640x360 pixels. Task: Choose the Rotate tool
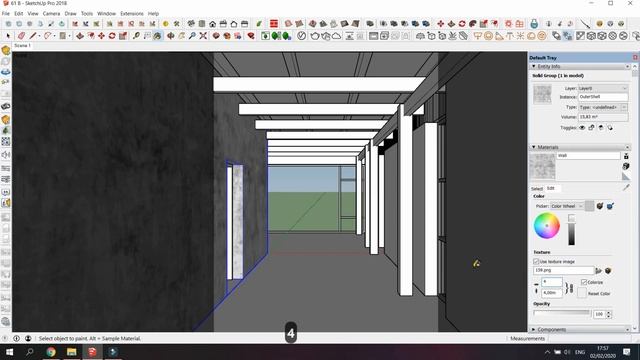(112, 36)
